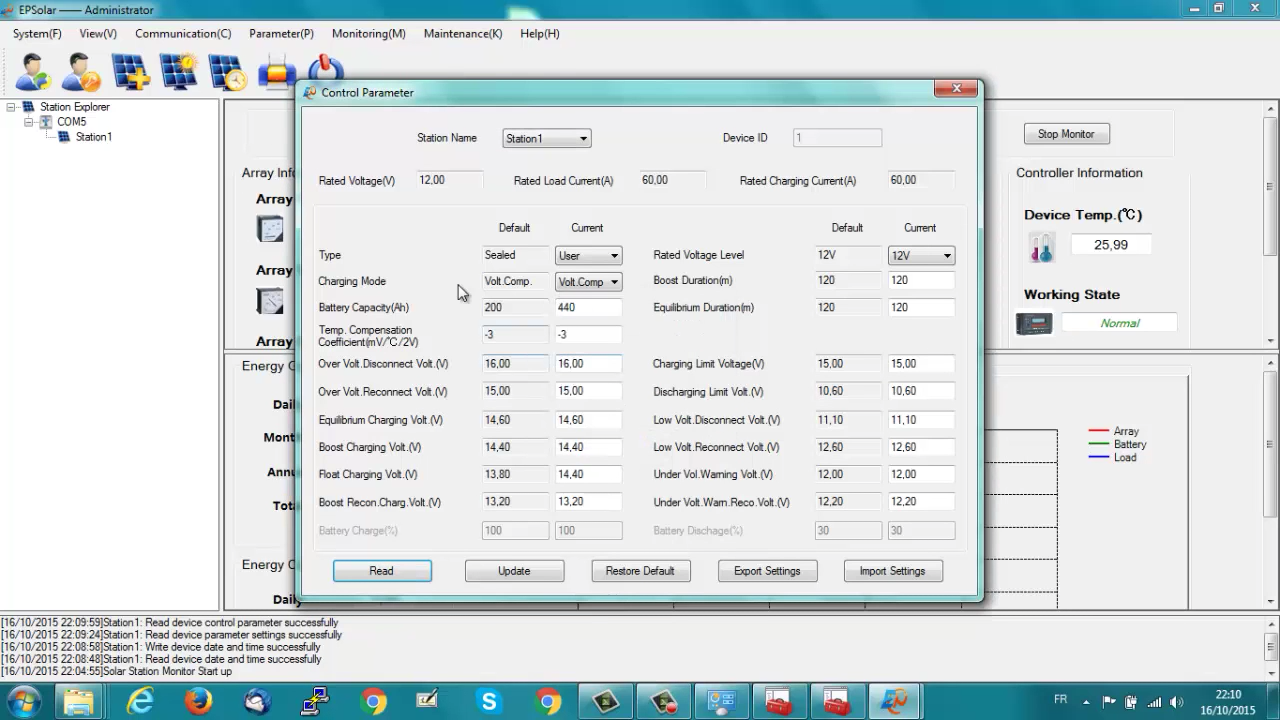The width and height of the screenshot is (1280, 720).
Task: Expand the battery Type current dropdown
Action: coord(588,256)
